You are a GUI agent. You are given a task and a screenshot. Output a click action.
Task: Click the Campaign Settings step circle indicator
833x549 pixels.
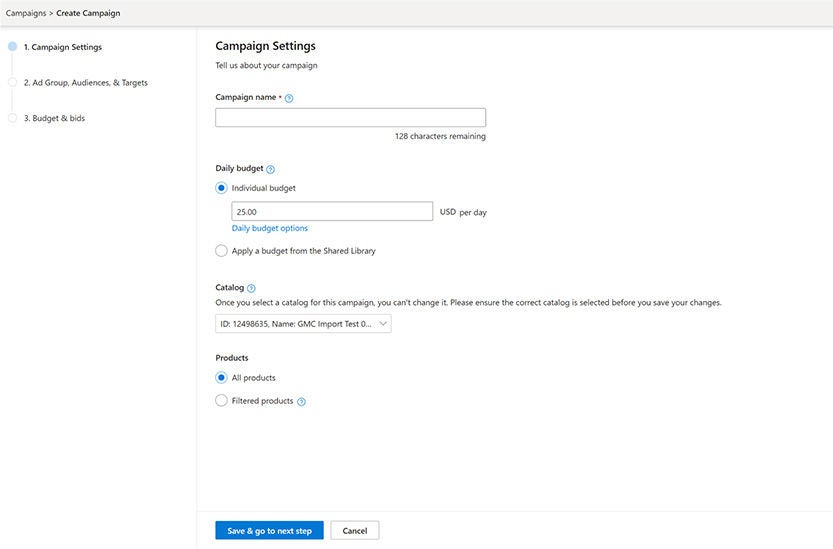[x=12, y=47]
